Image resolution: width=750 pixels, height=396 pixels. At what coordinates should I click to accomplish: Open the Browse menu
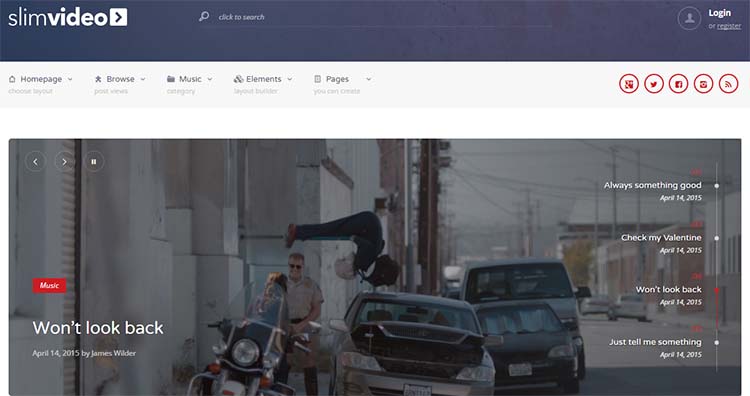pyautogui.click(x=120, y=79)
